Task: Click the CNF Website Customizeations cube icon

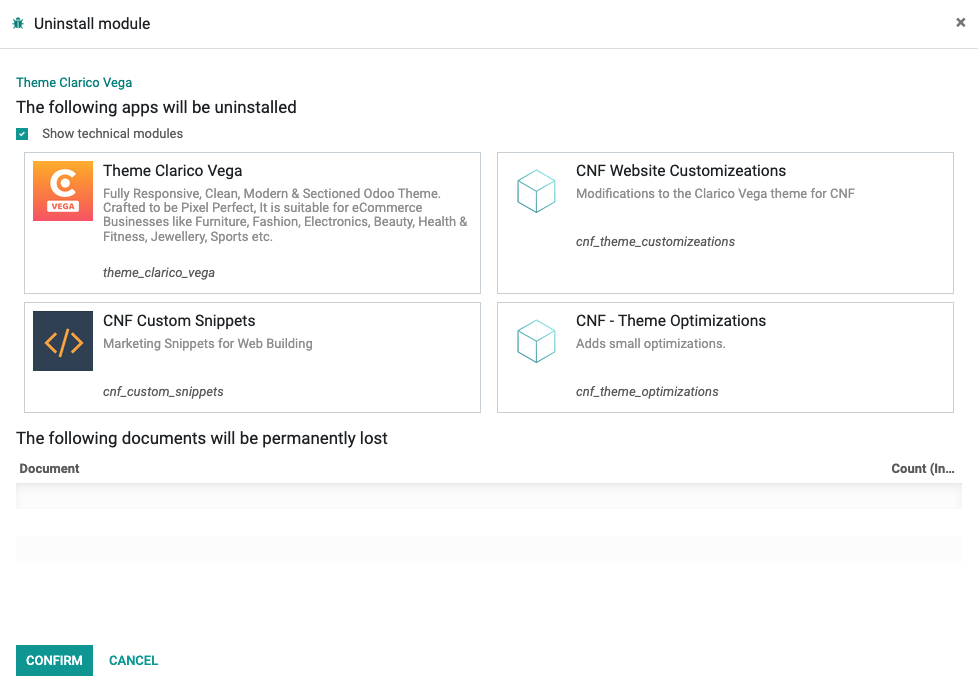Action: pos(536,191)
